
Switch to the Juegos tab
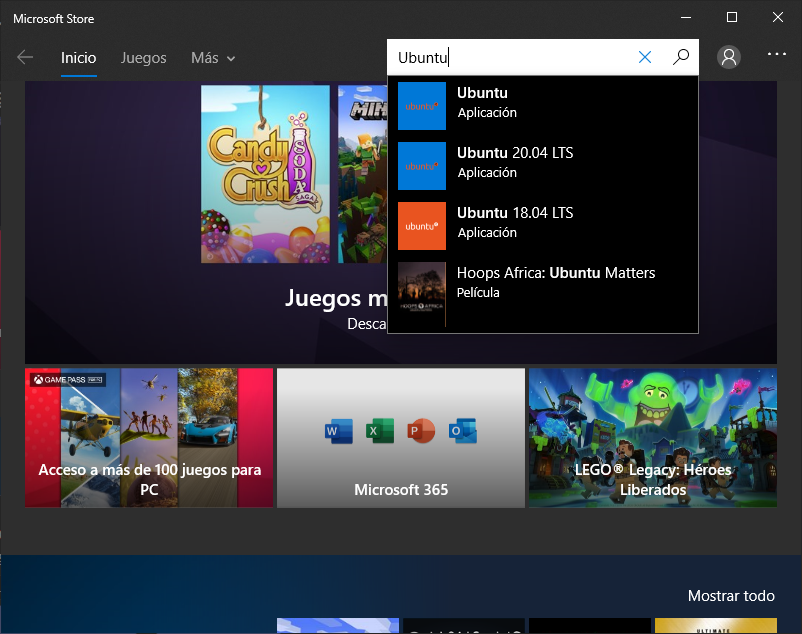click(x=143, y=58)
